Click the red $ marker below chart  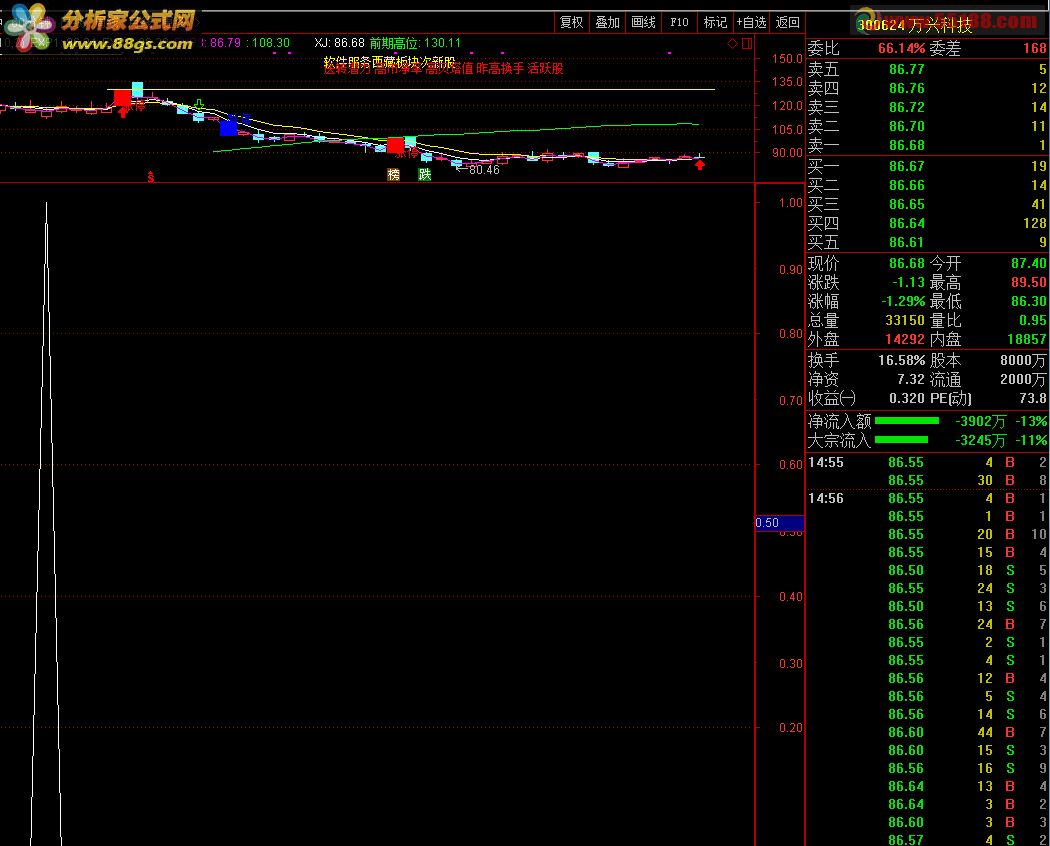[x=151, y=177]
